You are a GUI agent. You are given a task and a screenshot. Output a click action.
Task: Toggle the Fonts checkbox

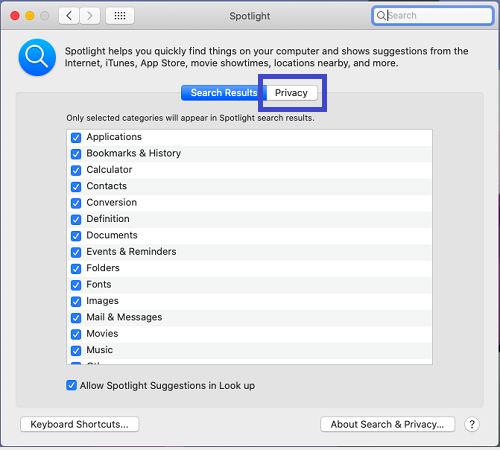click(x=76, y=285)
